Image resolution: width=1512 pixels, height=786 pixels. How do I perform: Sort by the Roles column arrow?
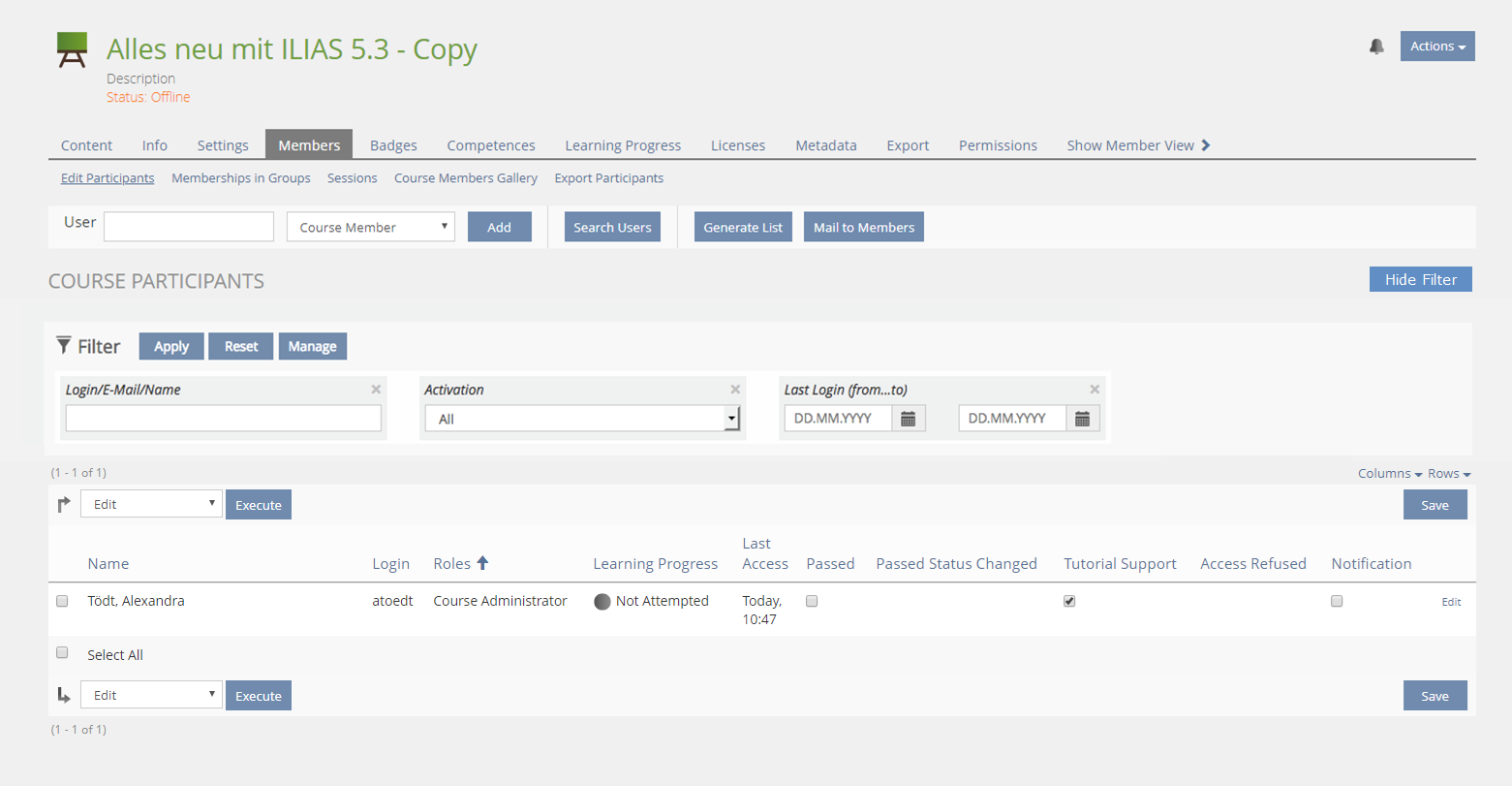click(x=482, y=563)
